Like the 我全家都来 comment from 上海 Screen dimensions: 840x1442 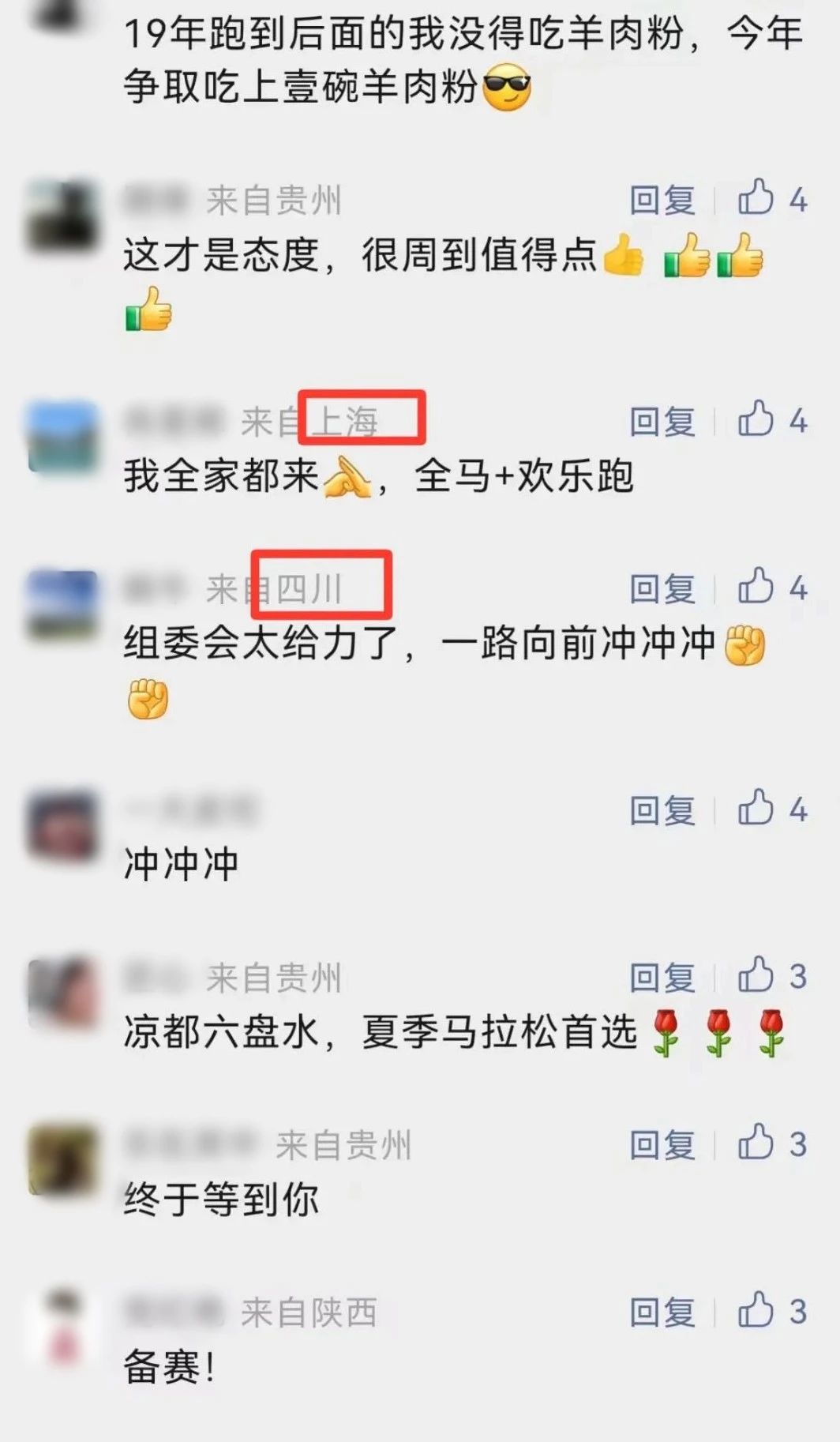756,419
